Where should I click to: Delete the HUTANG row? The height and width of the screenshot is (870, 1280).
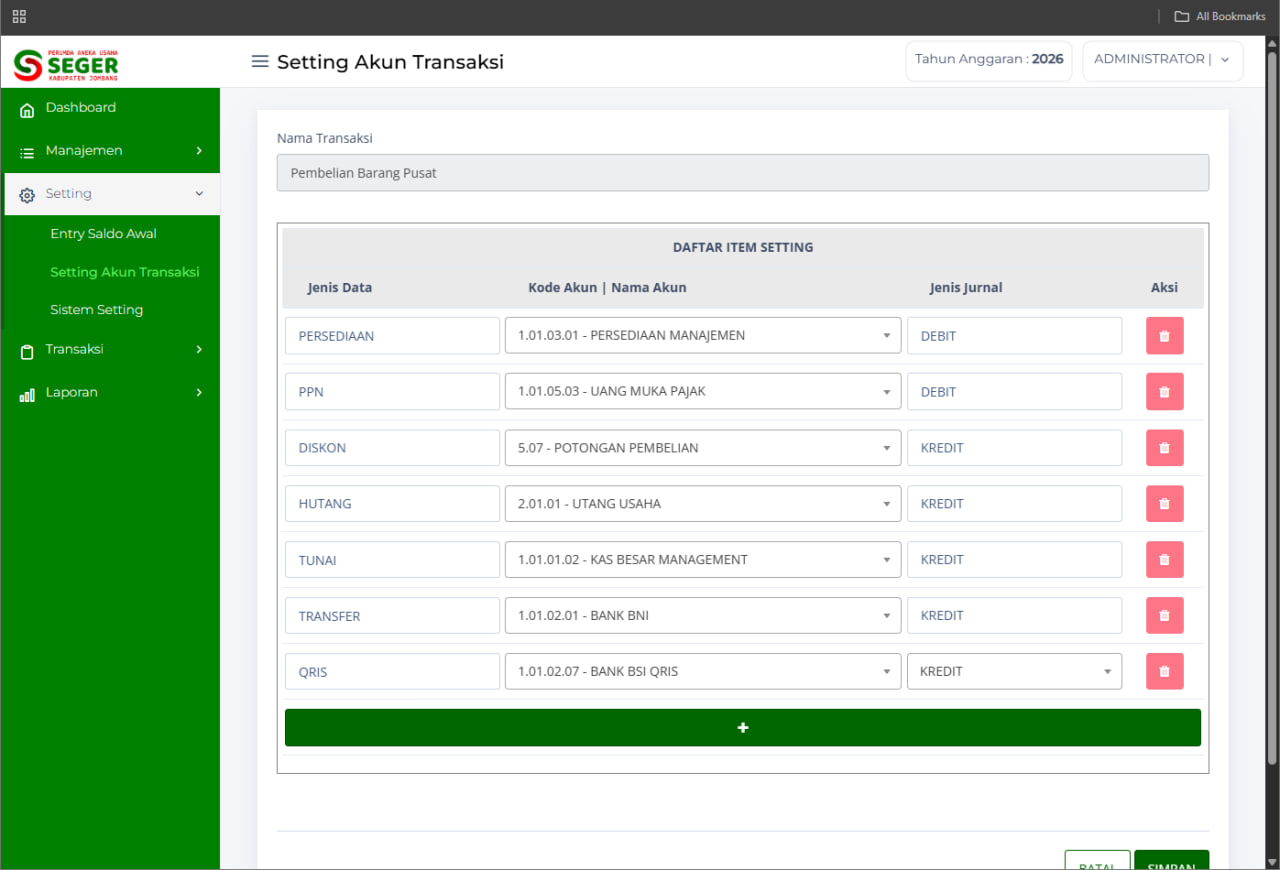click(1164, 504)
